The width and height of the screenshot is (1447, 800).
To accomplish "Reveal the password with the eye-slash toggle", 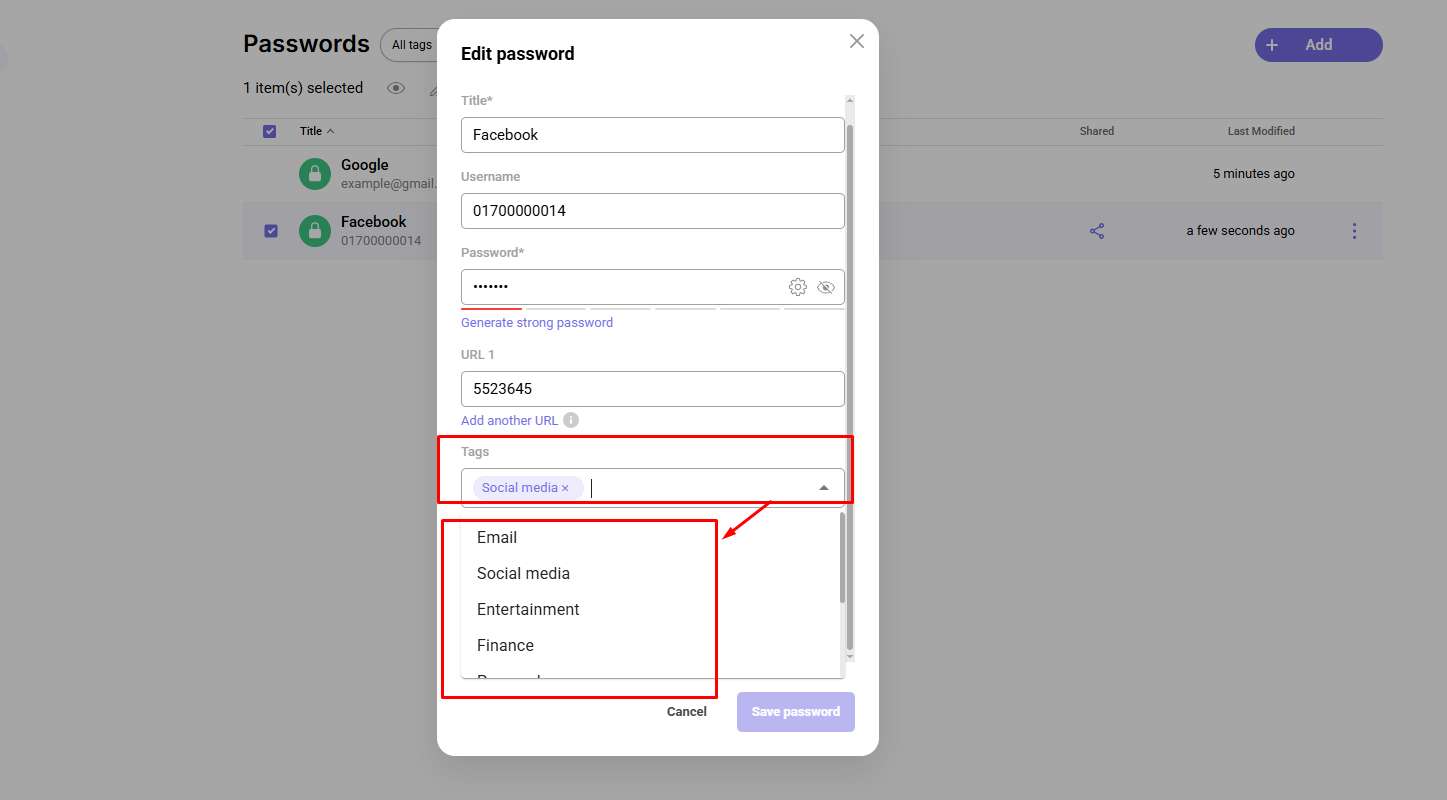I will 826,287.
